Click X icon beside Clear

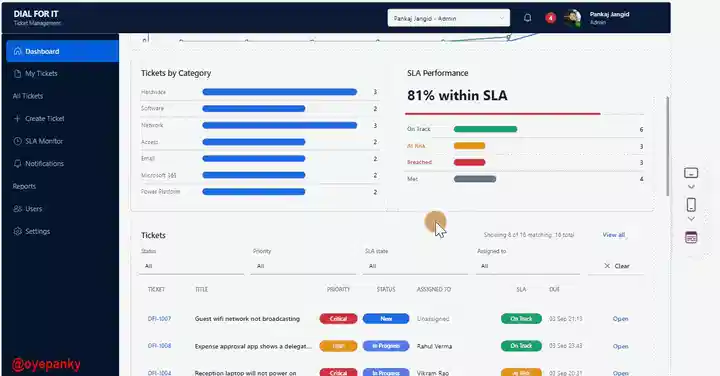tap(607, 266)
